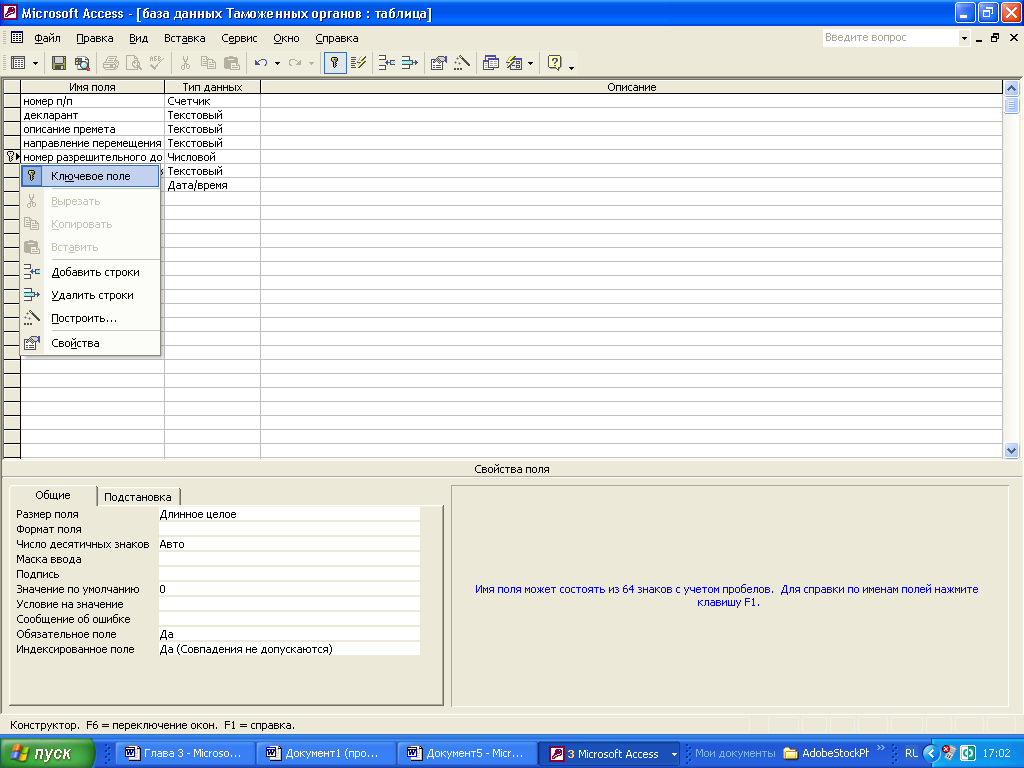Switch to Документ5 taskbar Word document
This screenshot has width=1024, height=768.
(467, 753)
